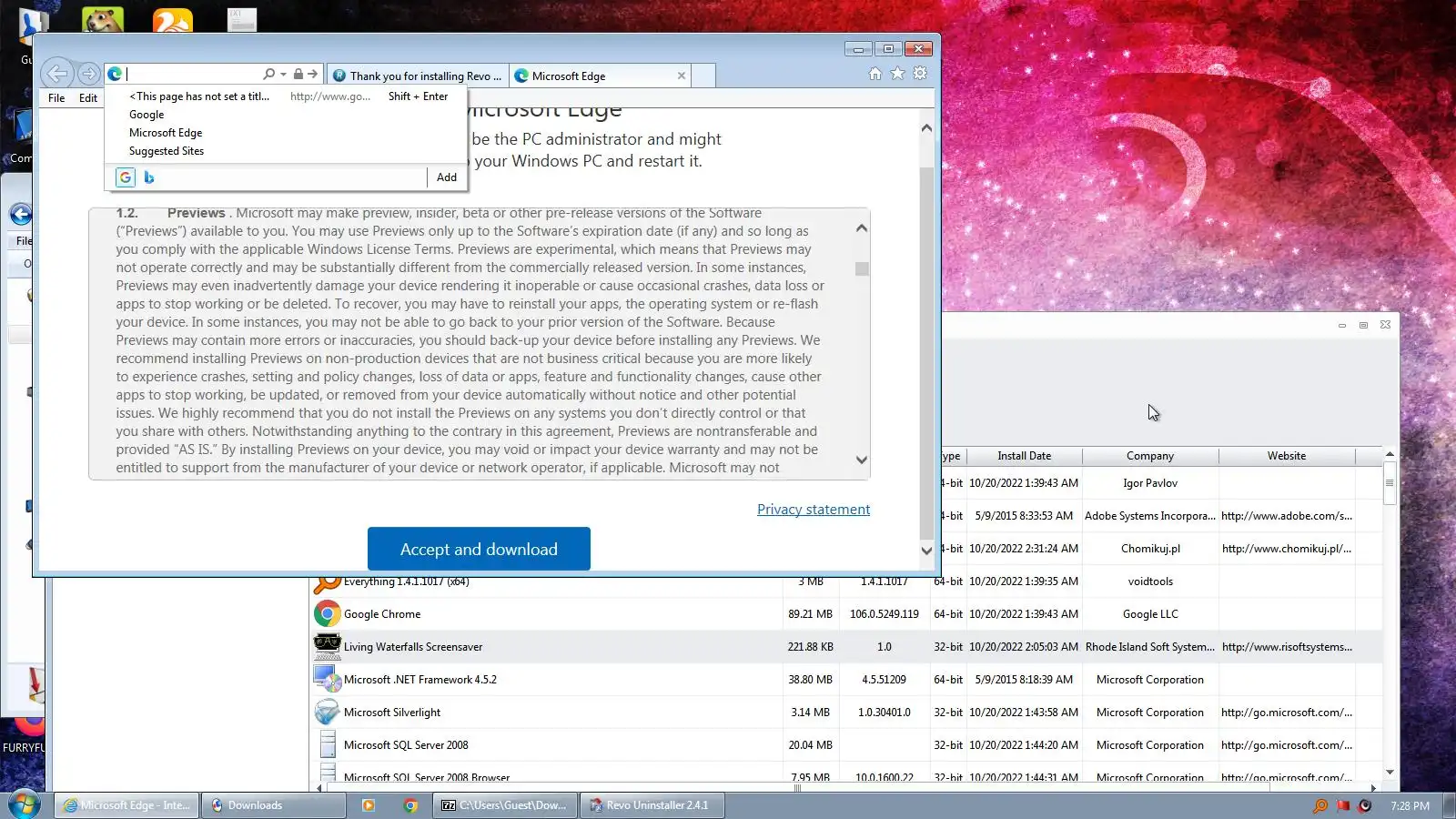Click the browser page scroll down arrow
The width and height of the screenshot is (1456, 819).
point(926,550)
